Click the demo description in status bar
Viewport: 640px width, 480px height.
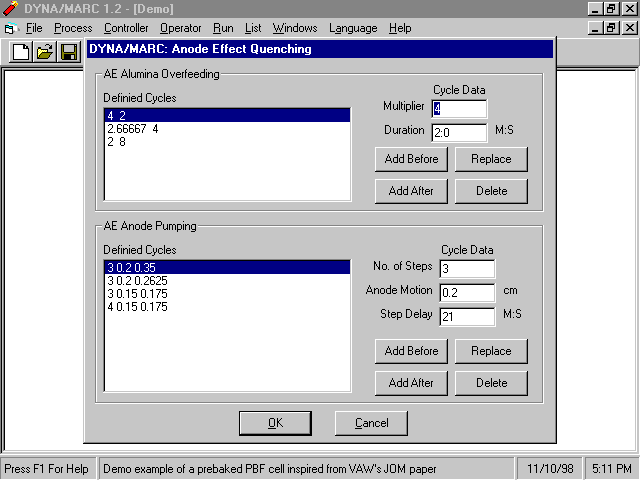point(270,469)
